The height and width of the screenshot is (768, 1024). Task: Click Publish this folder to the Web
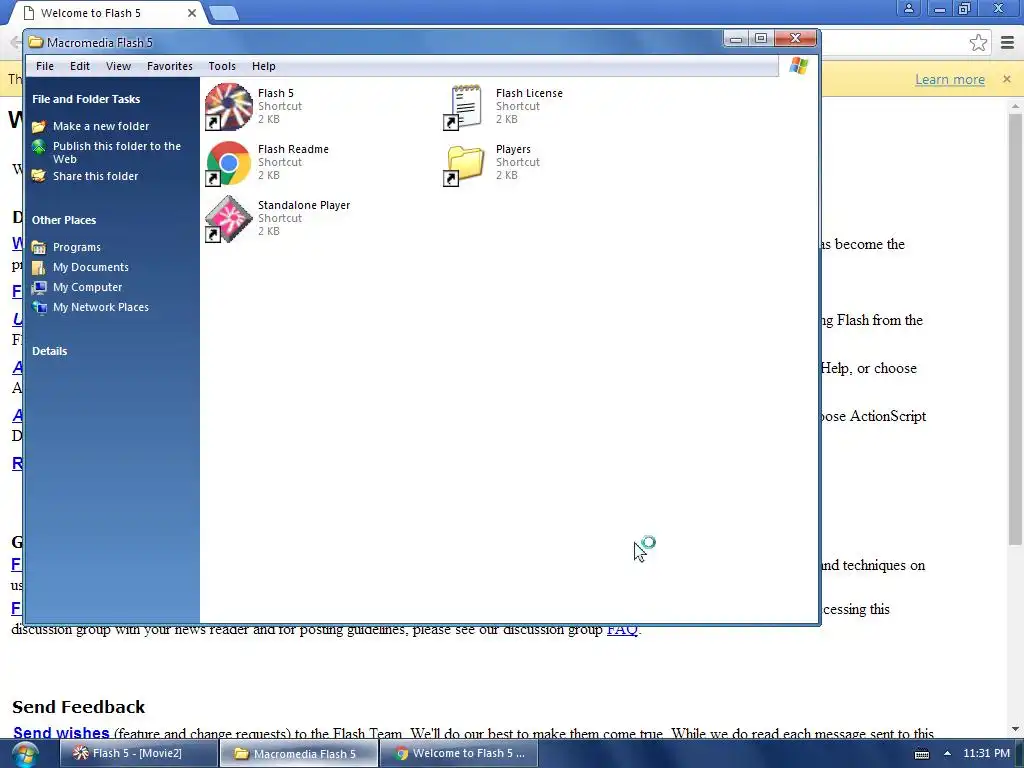tap(117, 153)
